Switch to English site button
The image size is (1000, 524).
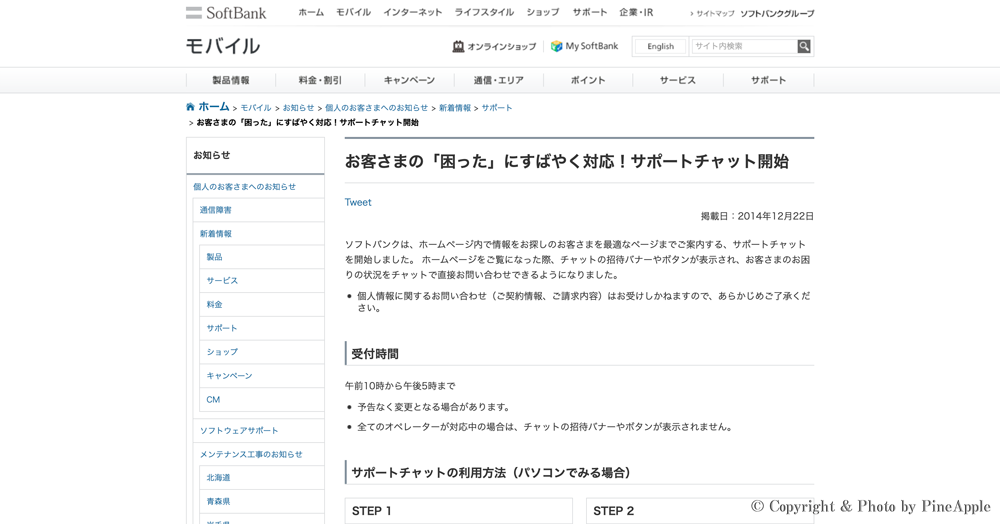660,46
